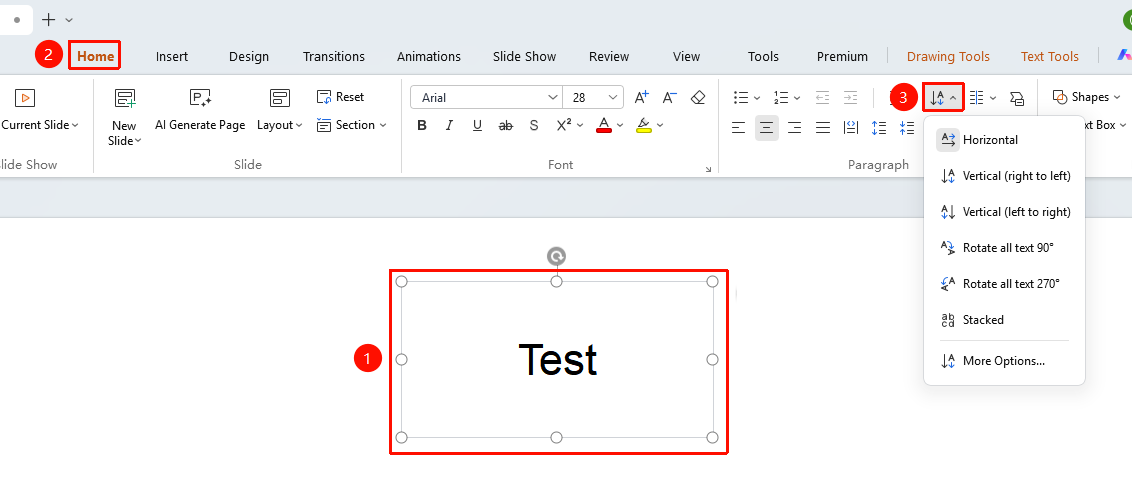Expand the Current Slide dropdown arrow
Image resolution: width=1132 pixels, height=498 pixels.
point(75,126)
